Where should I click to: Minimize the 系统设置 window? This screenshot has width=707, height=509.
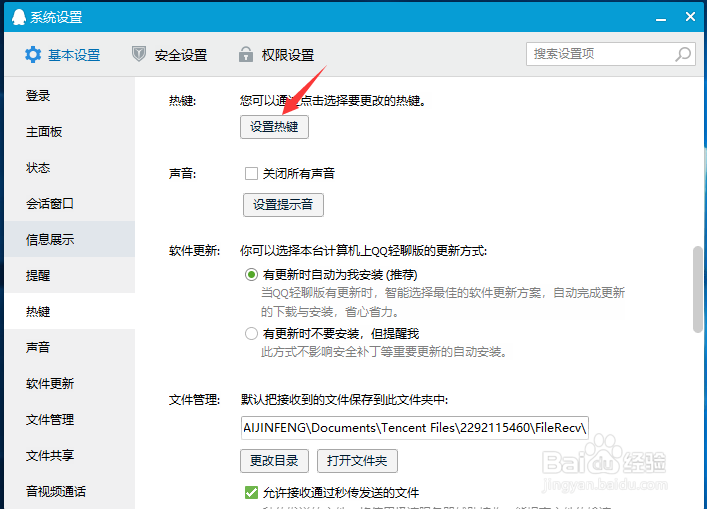tap(661, 19)
